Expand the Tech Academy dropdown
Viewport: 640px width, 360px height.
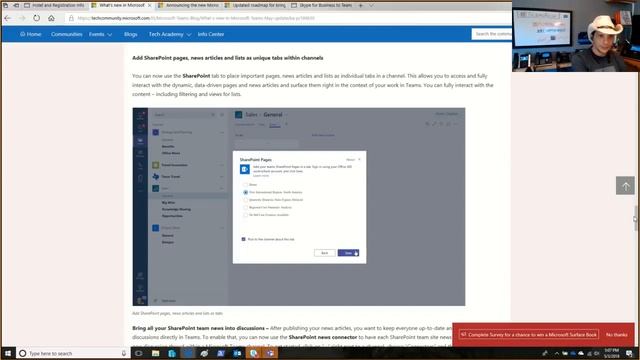click(x=169, y=34)
